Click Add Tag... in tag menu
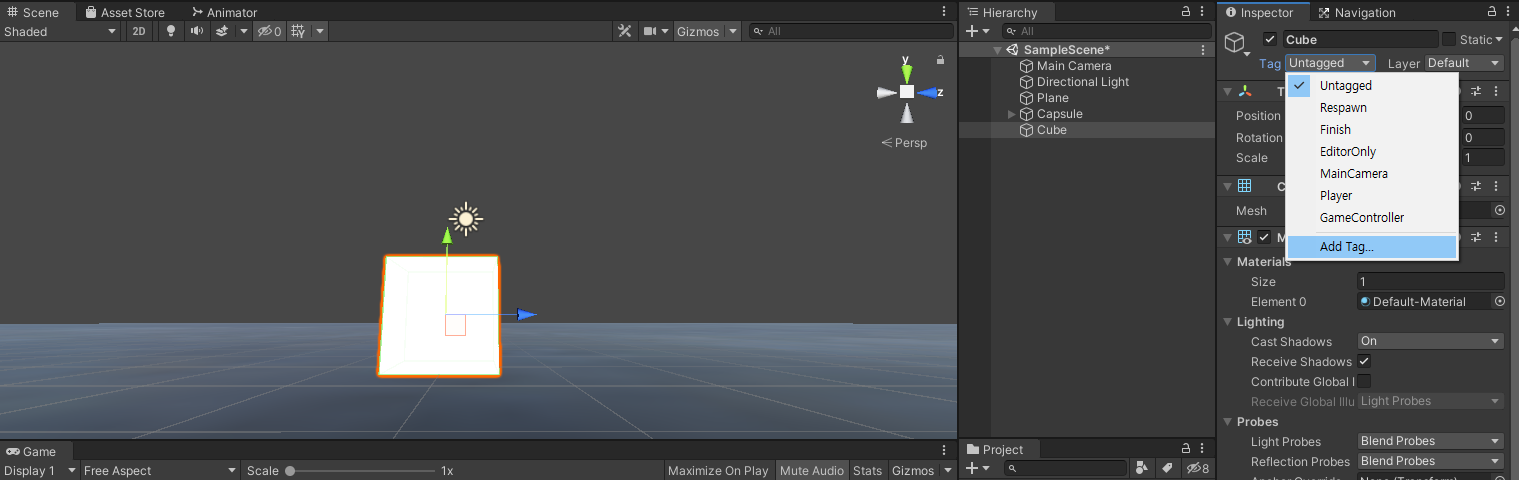 [x=1371, y=246]
